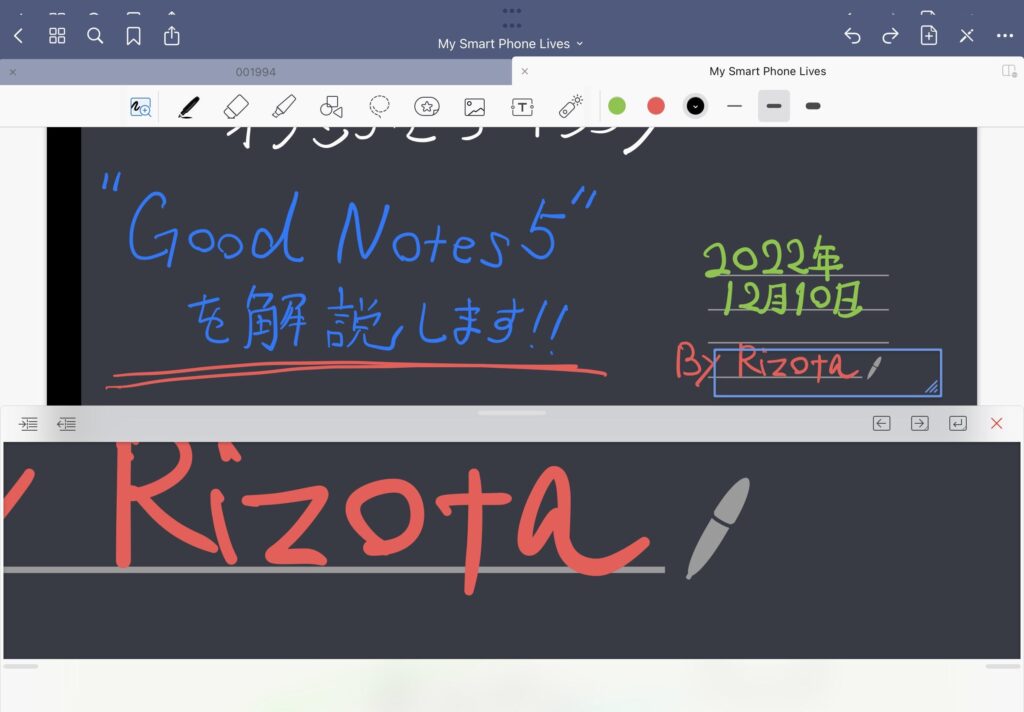Undo the last stroke
The image size is (1024, 712).
pos(852,35)
